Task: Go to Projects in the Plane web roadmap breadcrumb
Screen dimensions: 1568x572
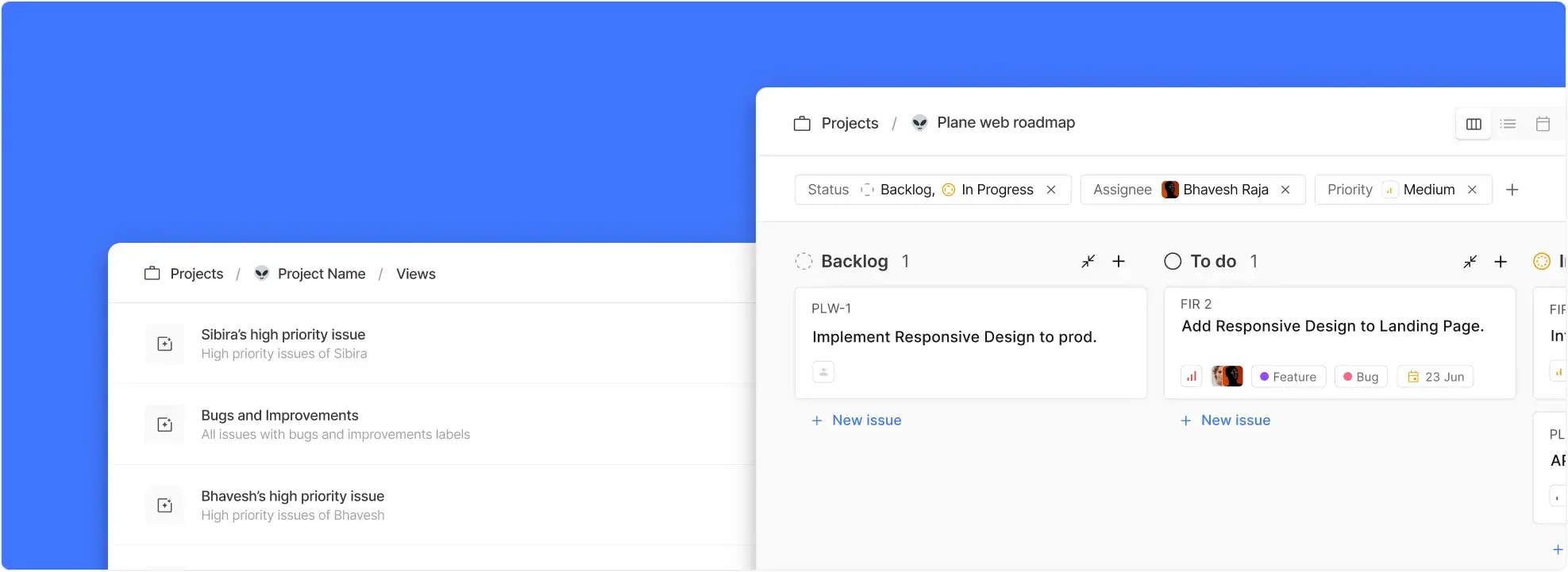Action: (x=849, y=123)
